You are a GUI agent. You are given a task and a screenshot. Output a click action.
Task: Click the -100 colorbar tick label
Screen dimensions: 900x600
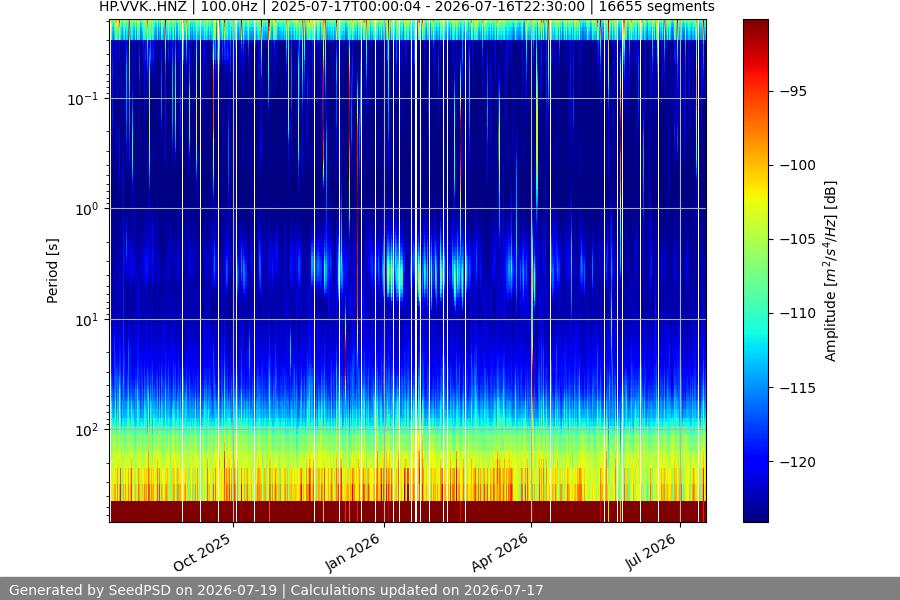[797, 165]
